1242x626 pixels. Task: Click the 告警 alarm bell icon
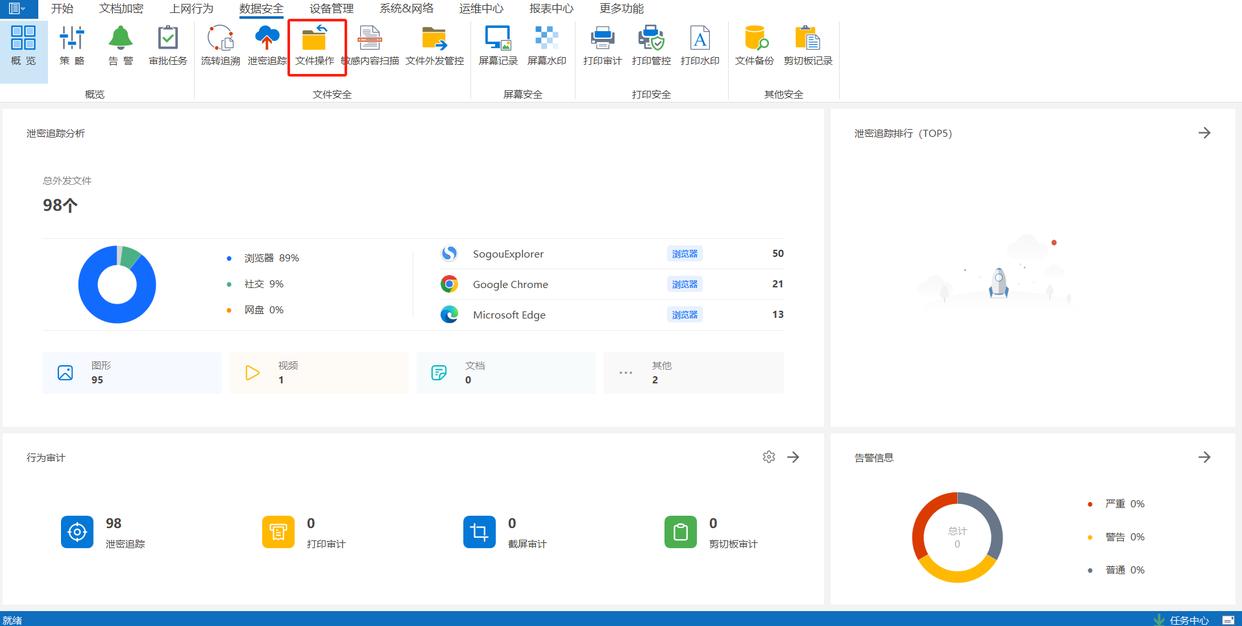pos(121,46)
